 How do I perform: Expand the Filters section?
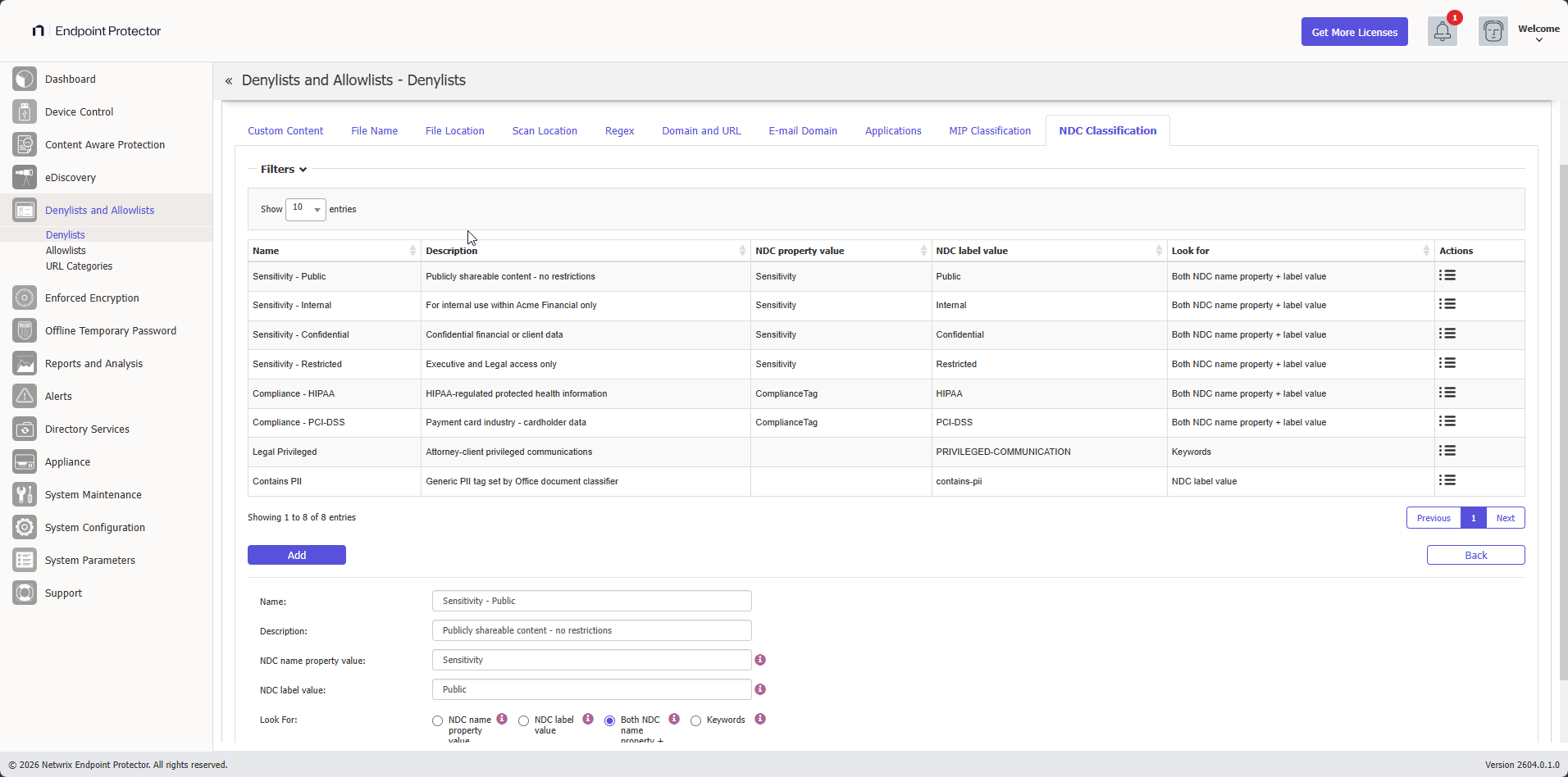click(x=284, y=170)
